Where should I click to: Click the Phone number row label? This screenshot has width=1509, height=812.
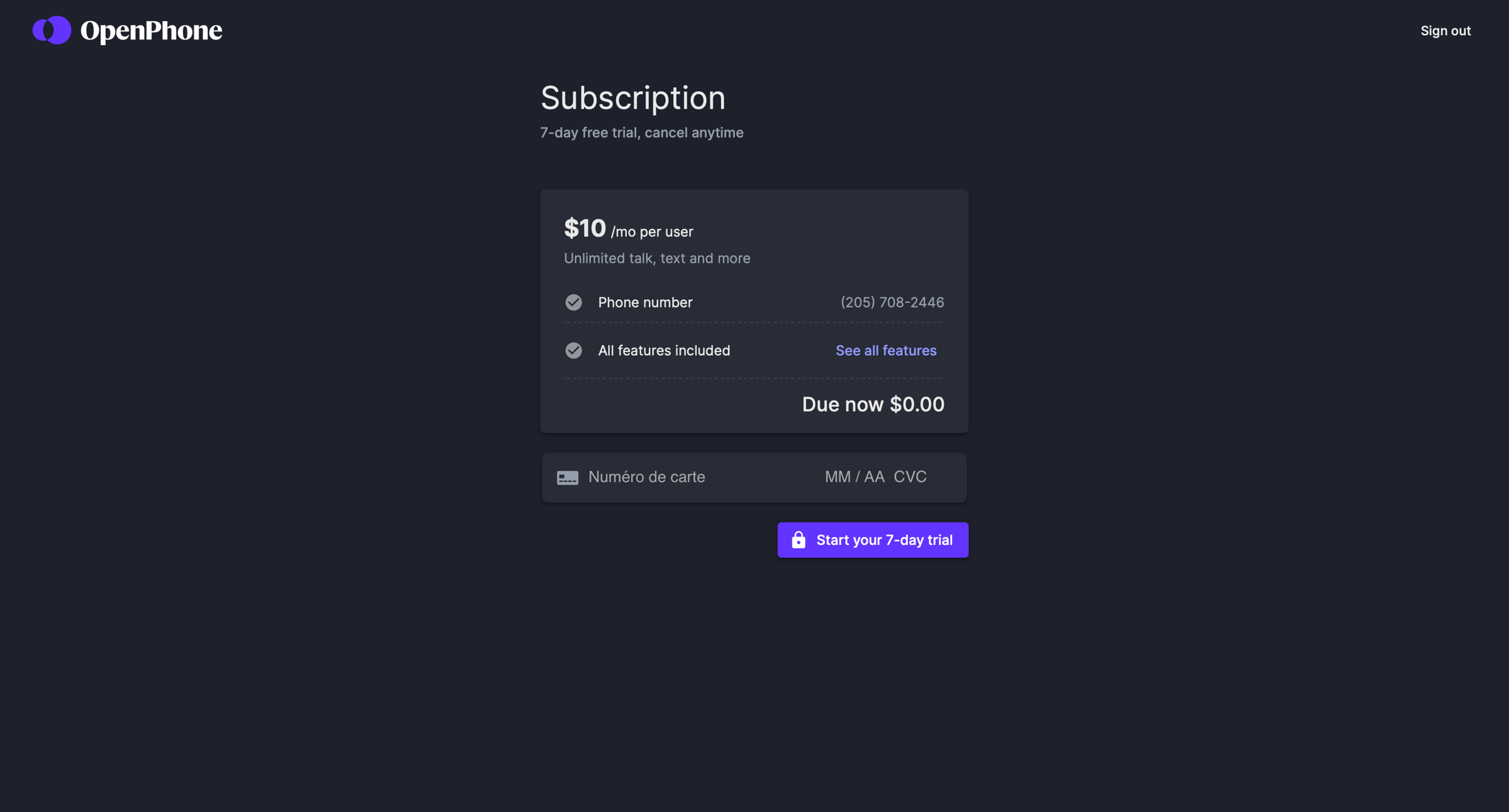pyautogui.click(x=645, y=302)
